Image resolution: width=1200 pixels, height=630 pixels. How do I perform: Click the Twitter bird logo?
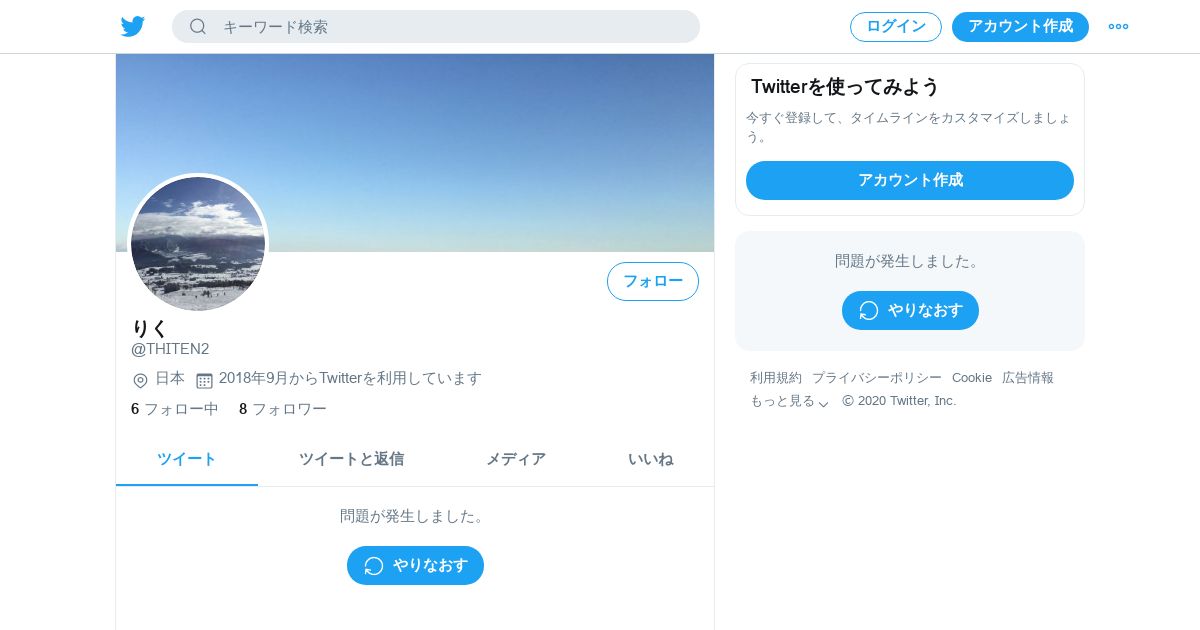[x=133, y=27]
